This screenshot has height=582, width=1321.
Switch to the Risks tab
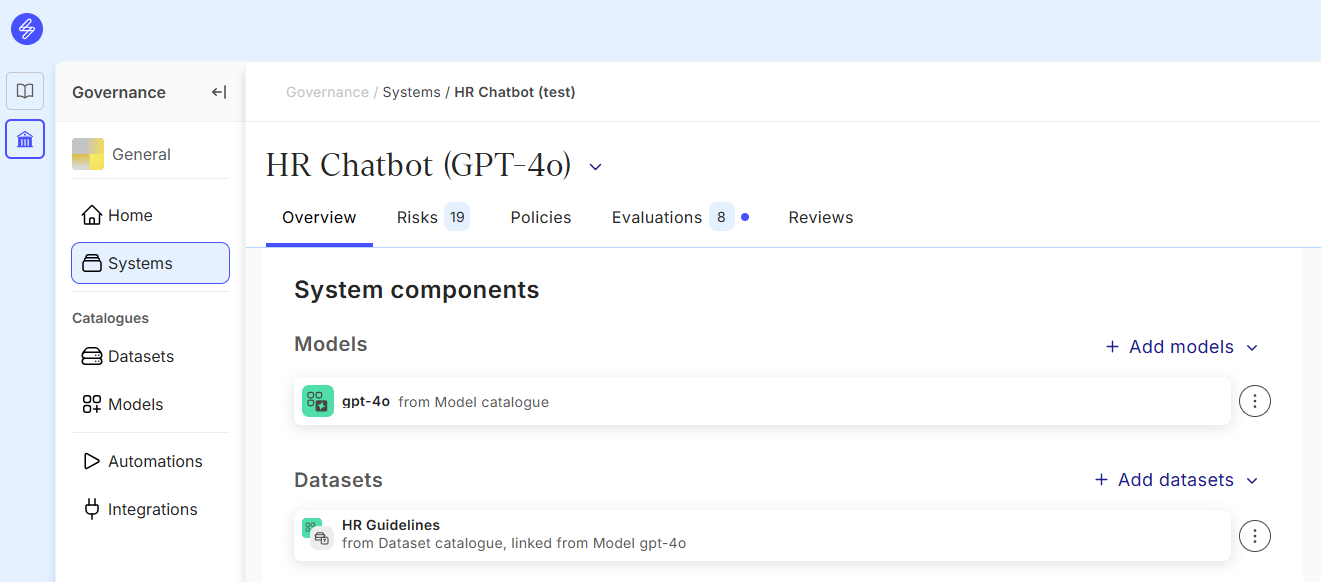[417, 217]
